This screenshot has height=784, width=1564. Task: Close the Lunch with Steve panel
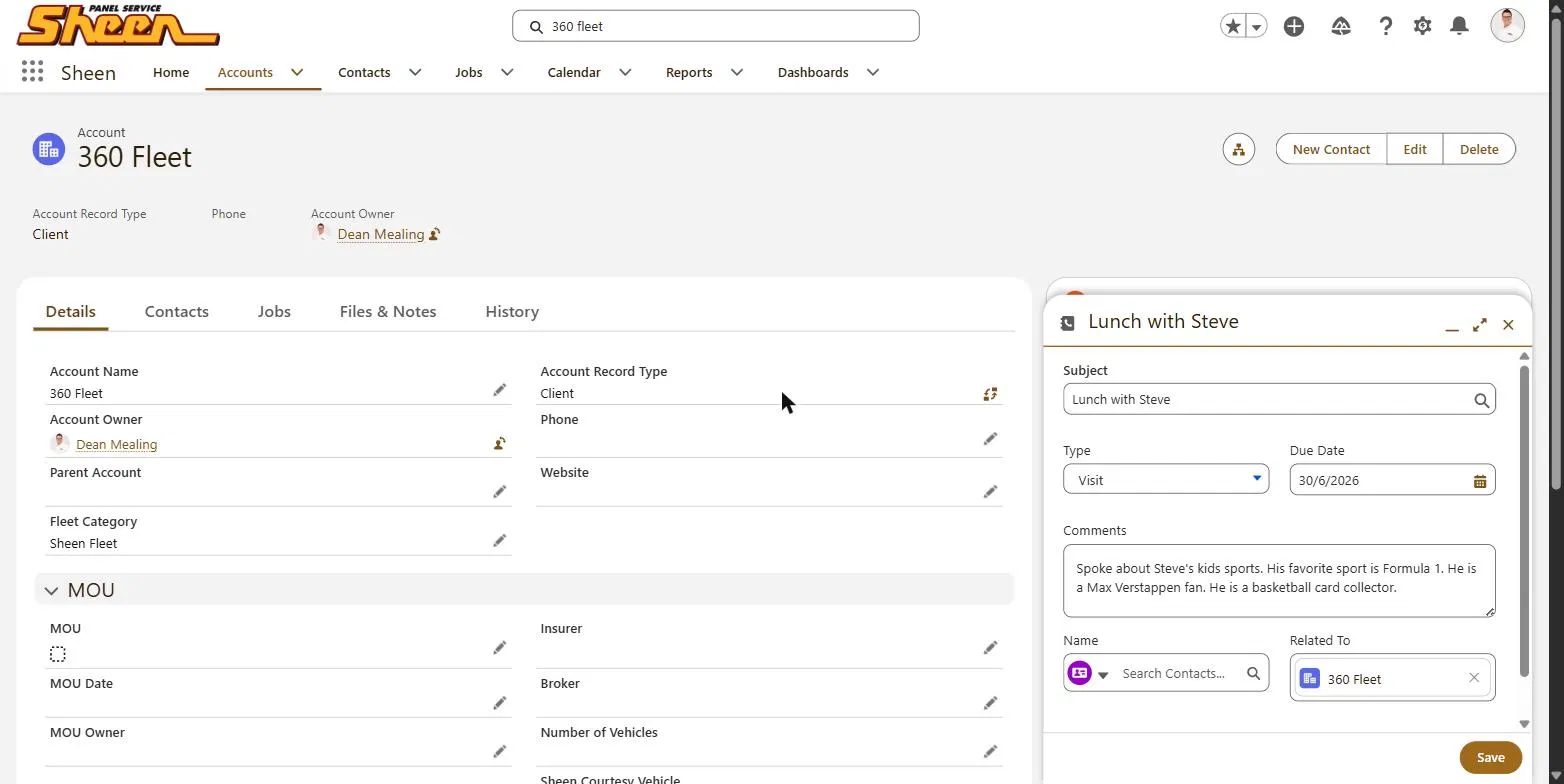(x=1508, y=325)
